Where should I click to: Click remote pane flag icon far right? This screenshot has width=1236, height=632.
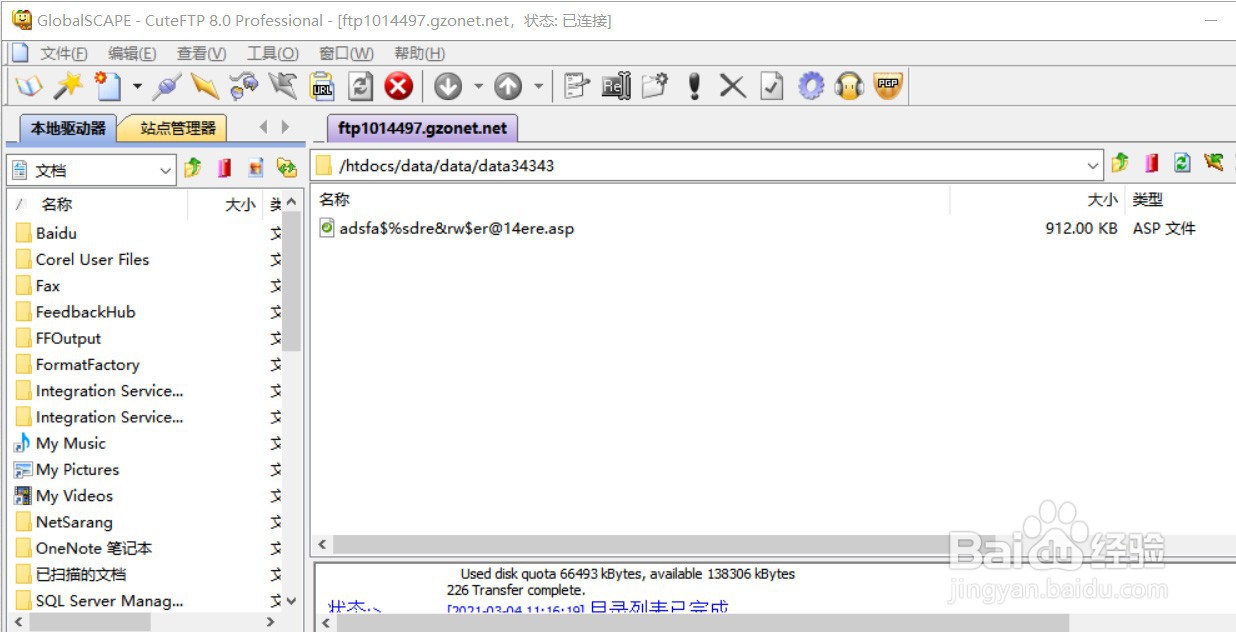coord(1214,163)
